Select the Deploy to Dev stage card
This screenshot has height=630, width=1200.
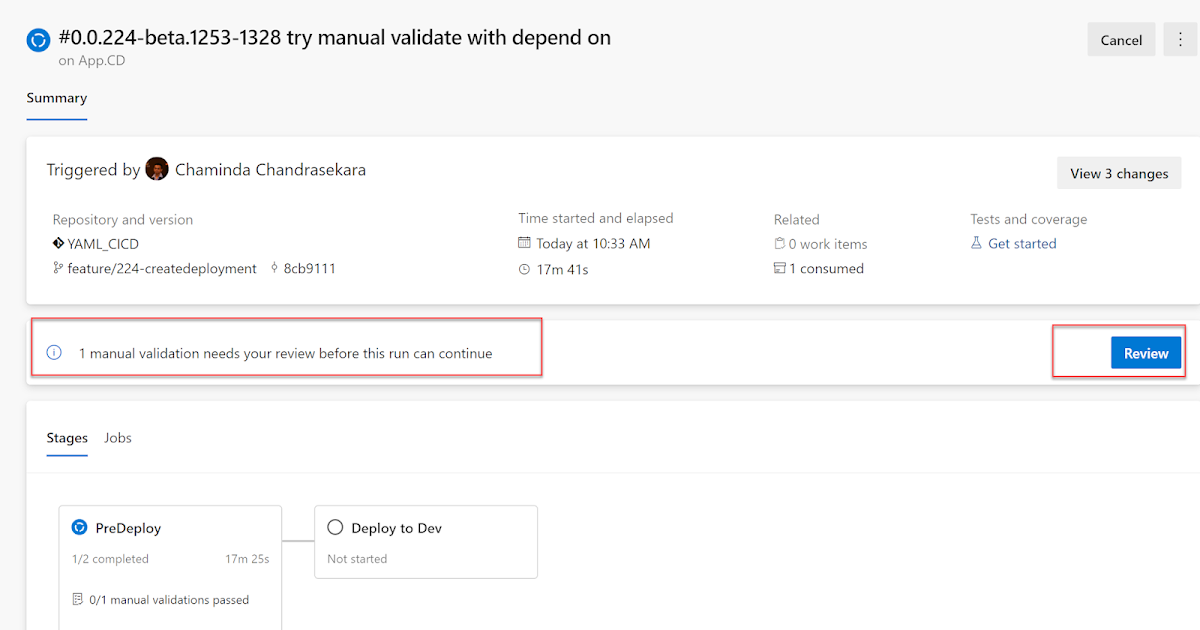pos(426,542)
